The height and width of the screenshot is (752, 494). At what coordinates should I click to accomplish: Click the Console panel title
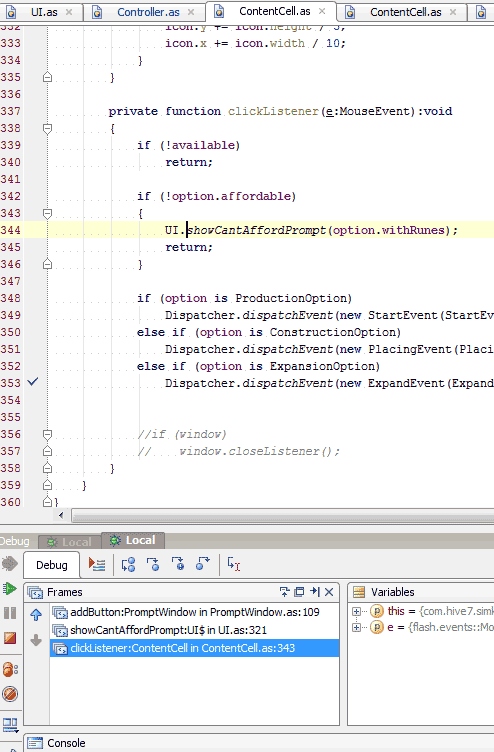click(66, 743)
